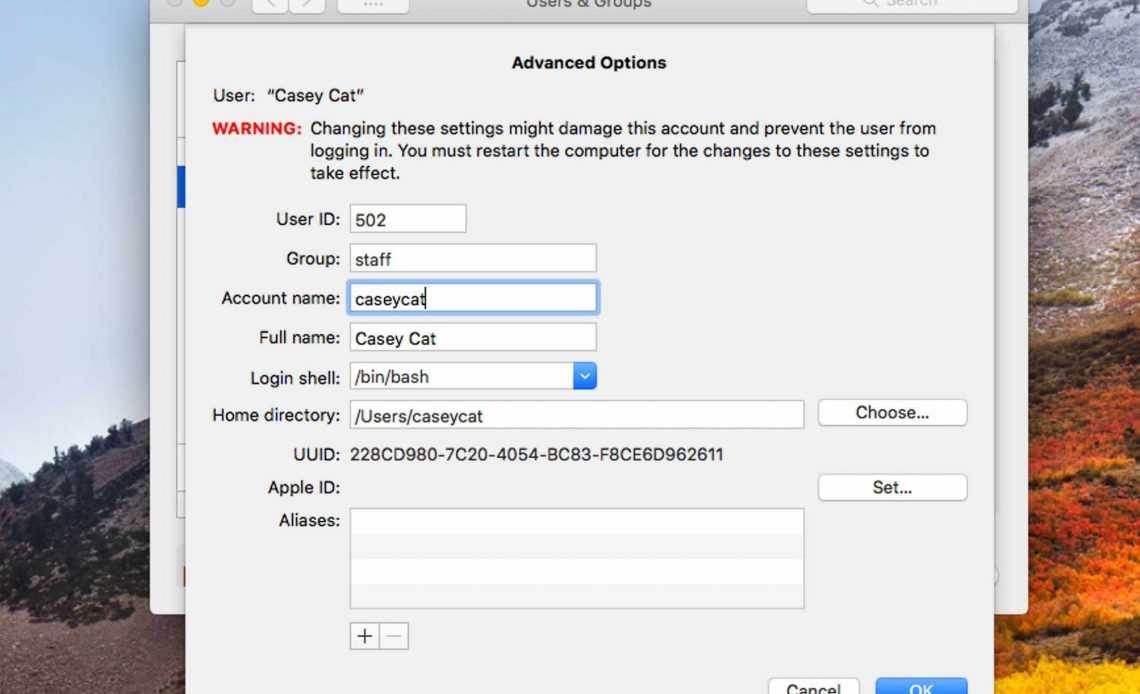Minimize the Users & Groups window
The height and width of the screenshot is (694, 1140).
point(200,3)
